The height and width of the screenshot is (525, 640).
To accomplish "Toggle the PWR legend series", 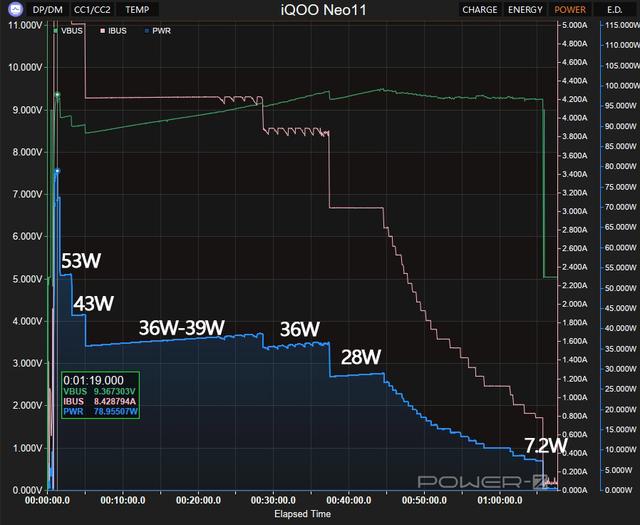I will [158, 31].
